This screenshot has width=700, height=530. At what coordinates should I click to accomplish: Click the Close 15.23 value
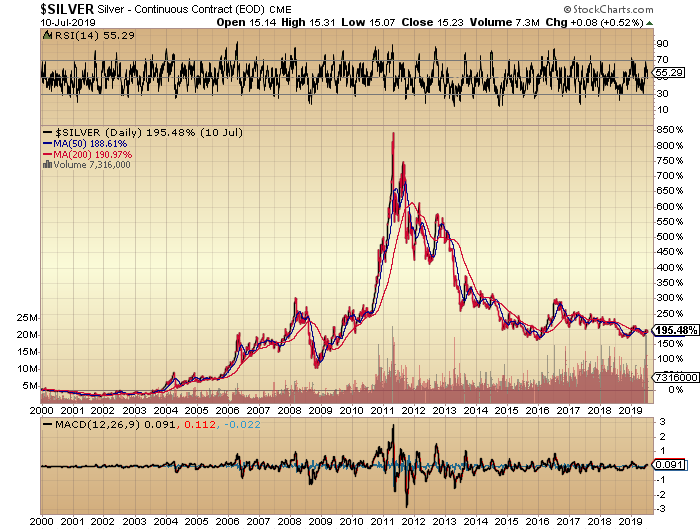pos(432,22)
